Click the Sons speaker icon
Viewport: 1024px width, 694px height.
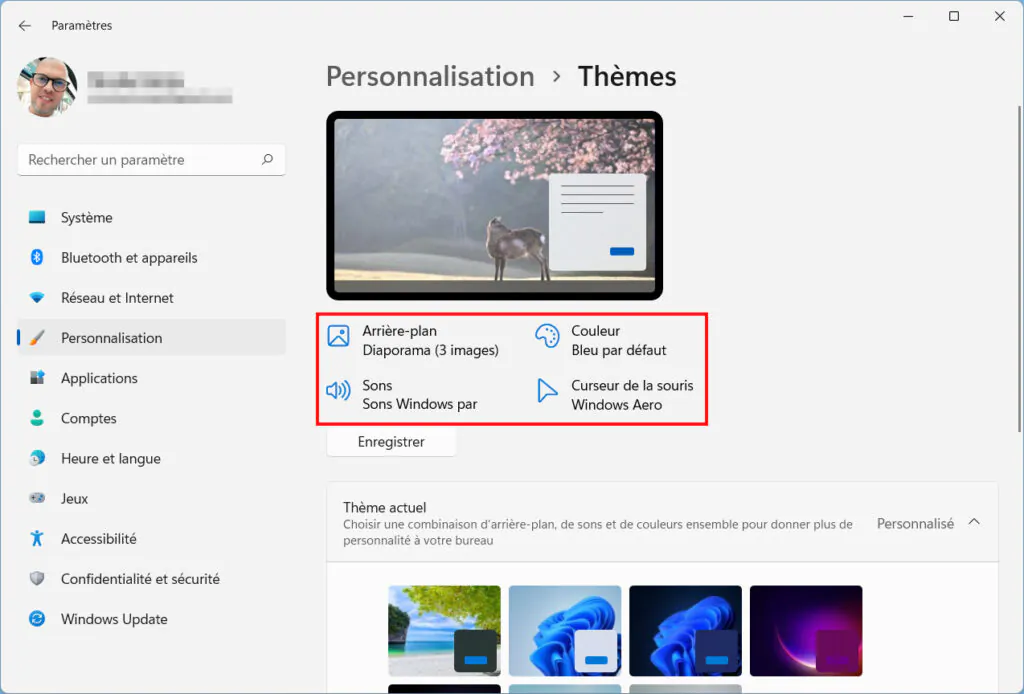point(338,390)
